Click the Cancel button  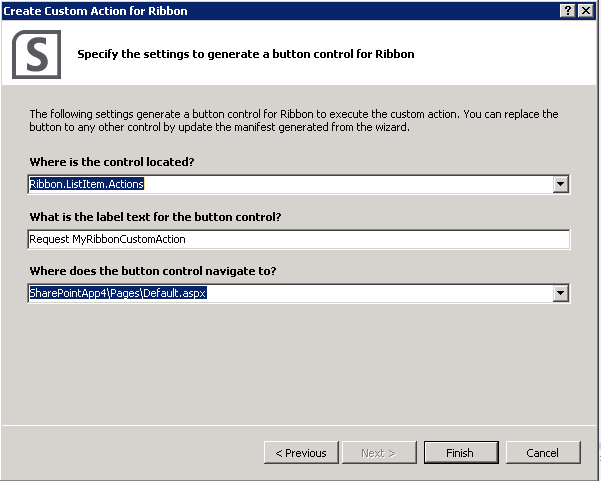click(543, 453)
